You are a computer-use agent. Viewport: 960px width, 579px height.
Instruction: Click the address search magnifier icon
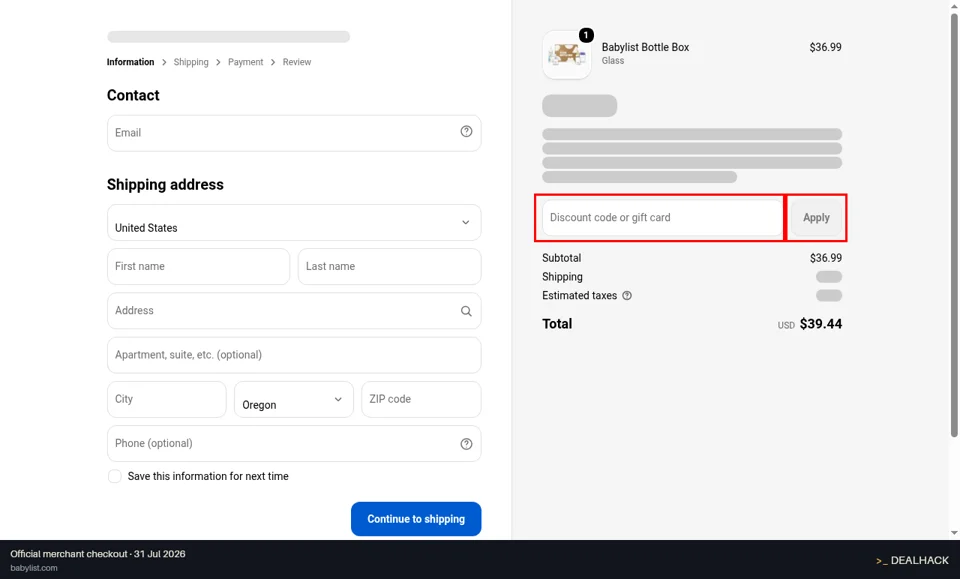point(466,311)
